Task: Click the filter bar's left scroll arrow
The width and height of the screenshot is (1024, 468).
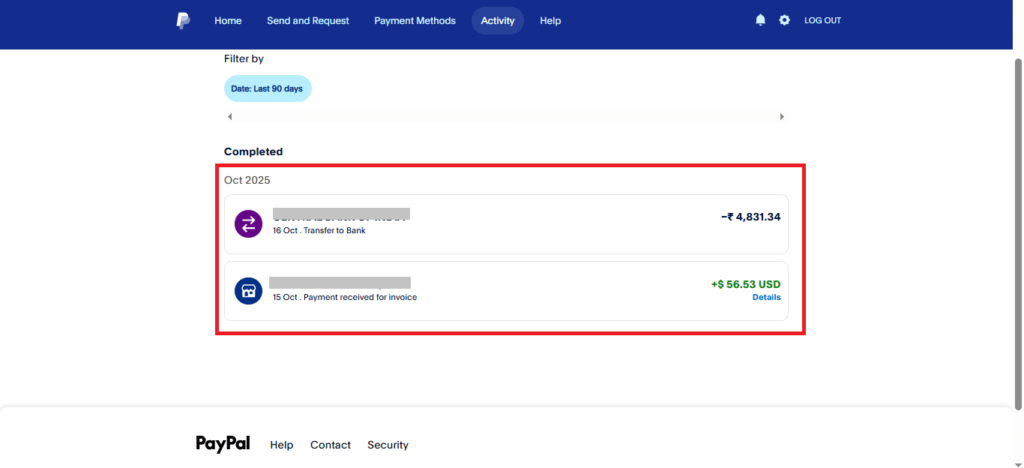Action: [229, 117]
